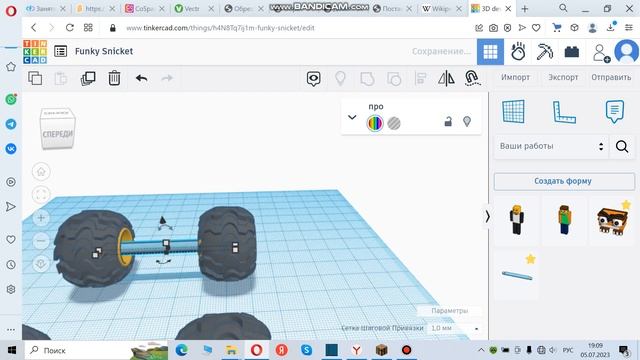
Task: Open Telegram in the Opera sidebar
Action: point(11,124)
